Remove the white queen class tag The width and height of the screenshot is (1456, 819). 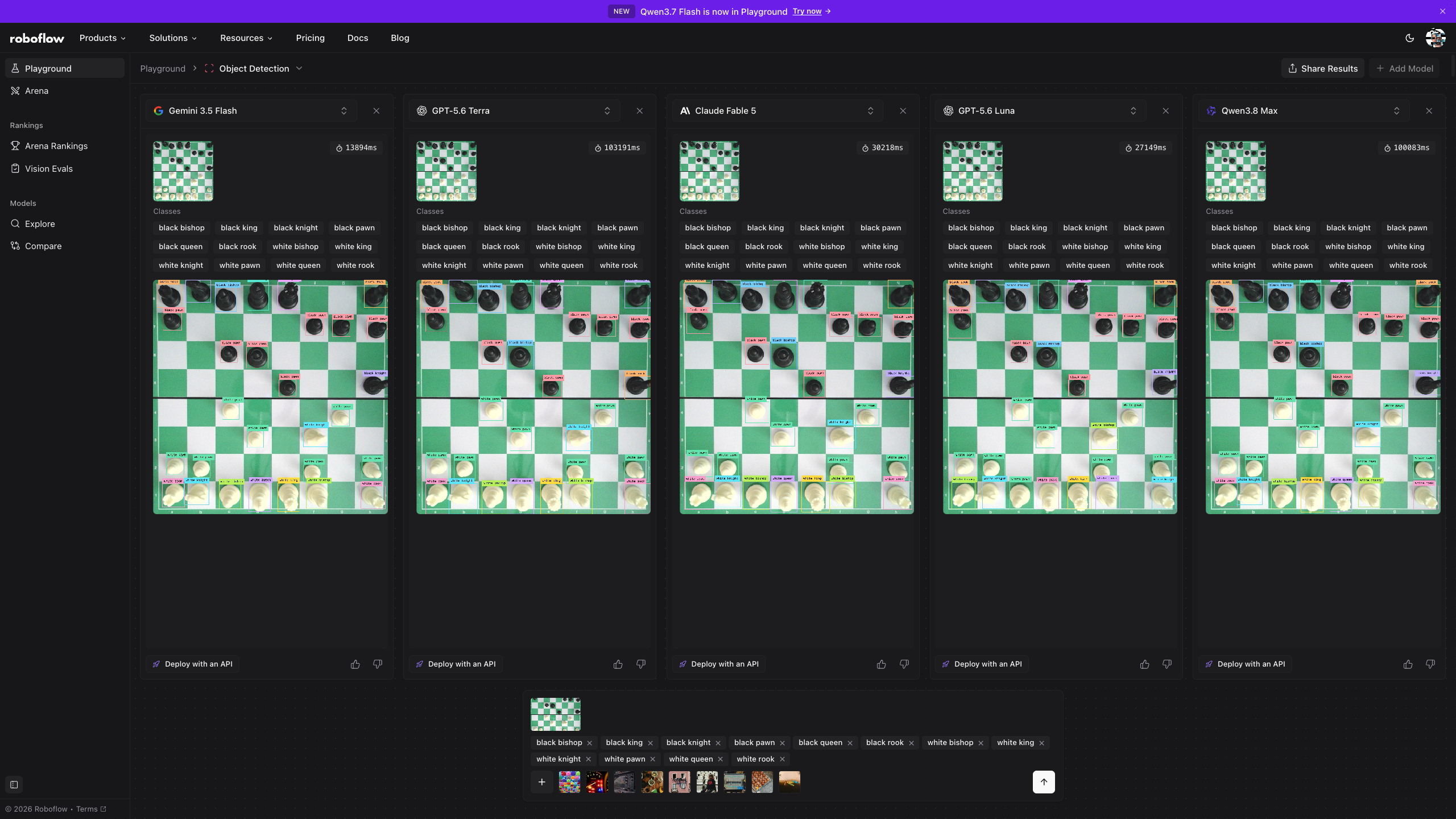[x=721, y=759]
